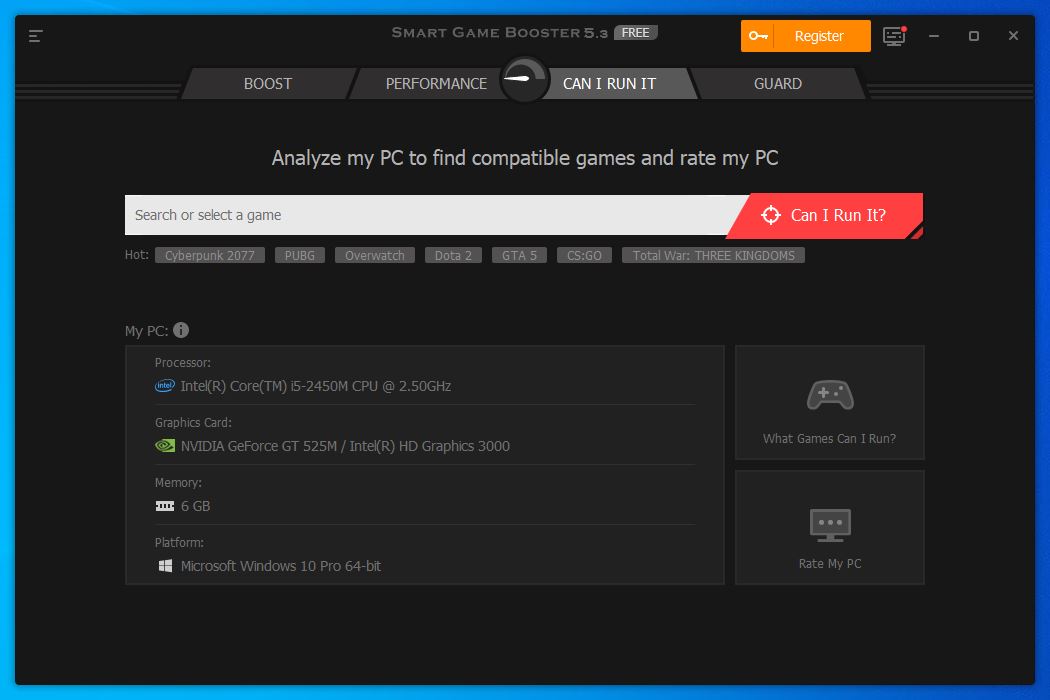Select the Dota 2 hot tag

coord(453,255)
